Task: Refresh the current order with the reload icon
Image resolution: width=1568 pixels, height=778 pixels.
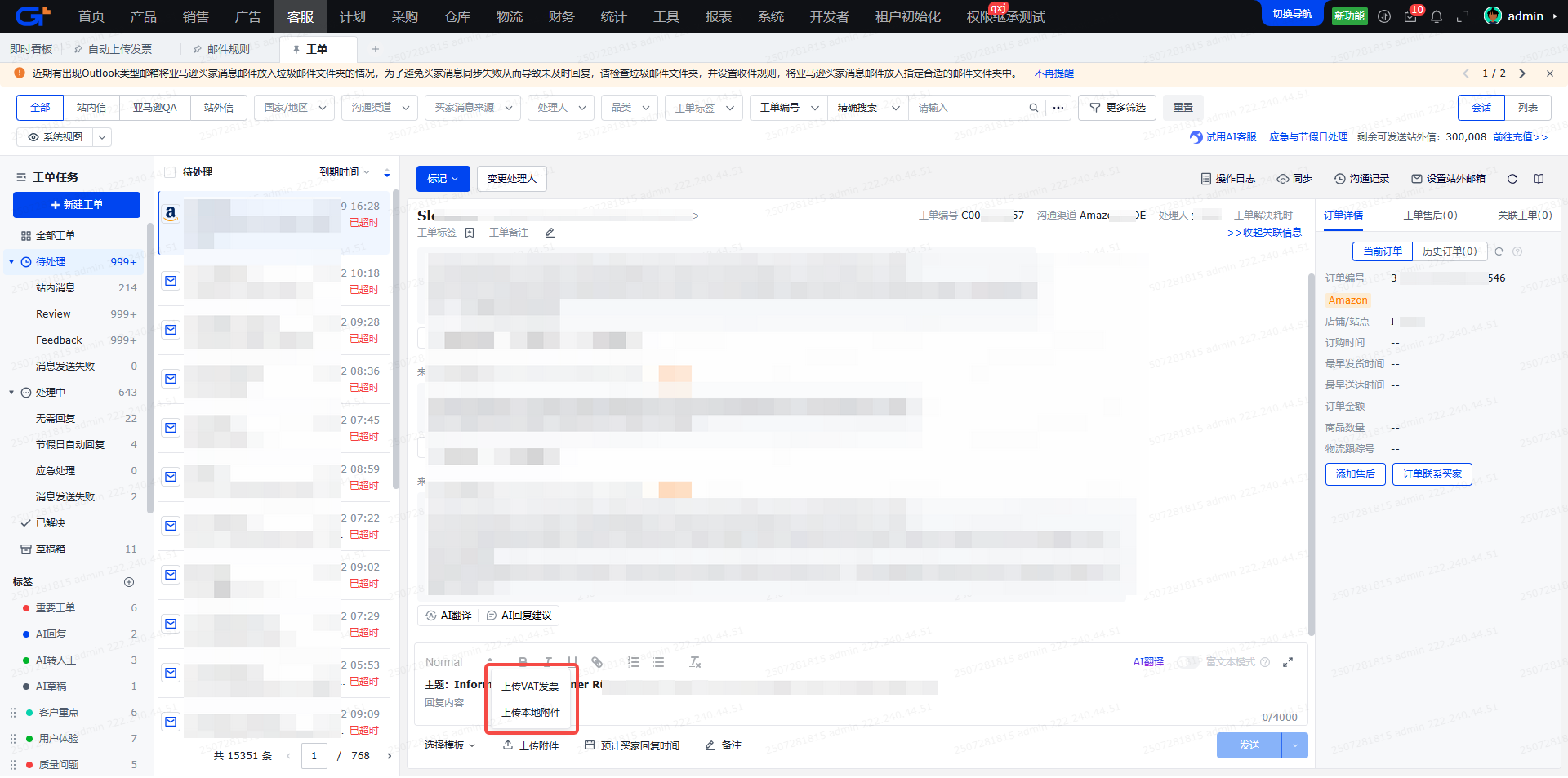Action: pos(1499,251)
